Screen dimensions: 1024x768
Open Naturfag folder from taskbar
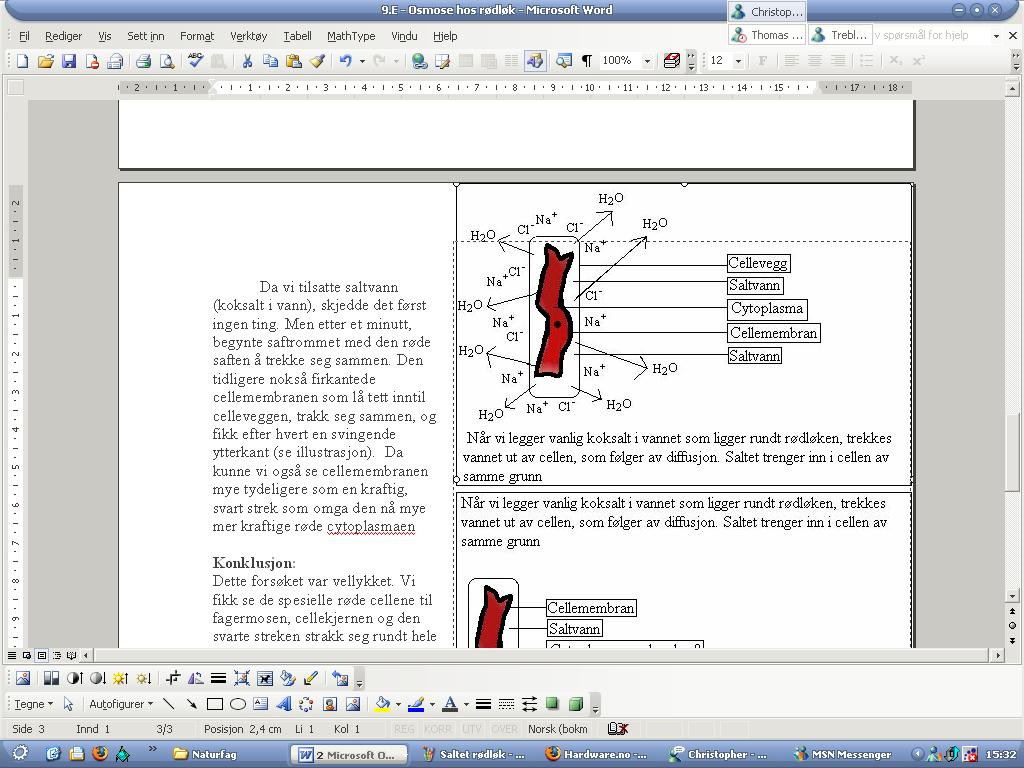pos(204,754)
